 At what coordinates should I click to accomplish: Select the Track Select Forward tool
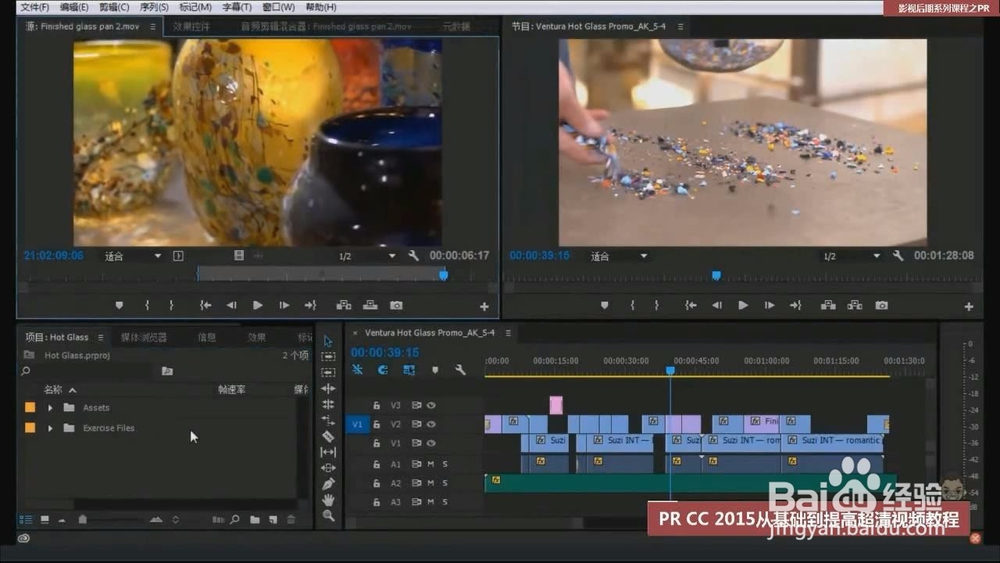[328, 356]
